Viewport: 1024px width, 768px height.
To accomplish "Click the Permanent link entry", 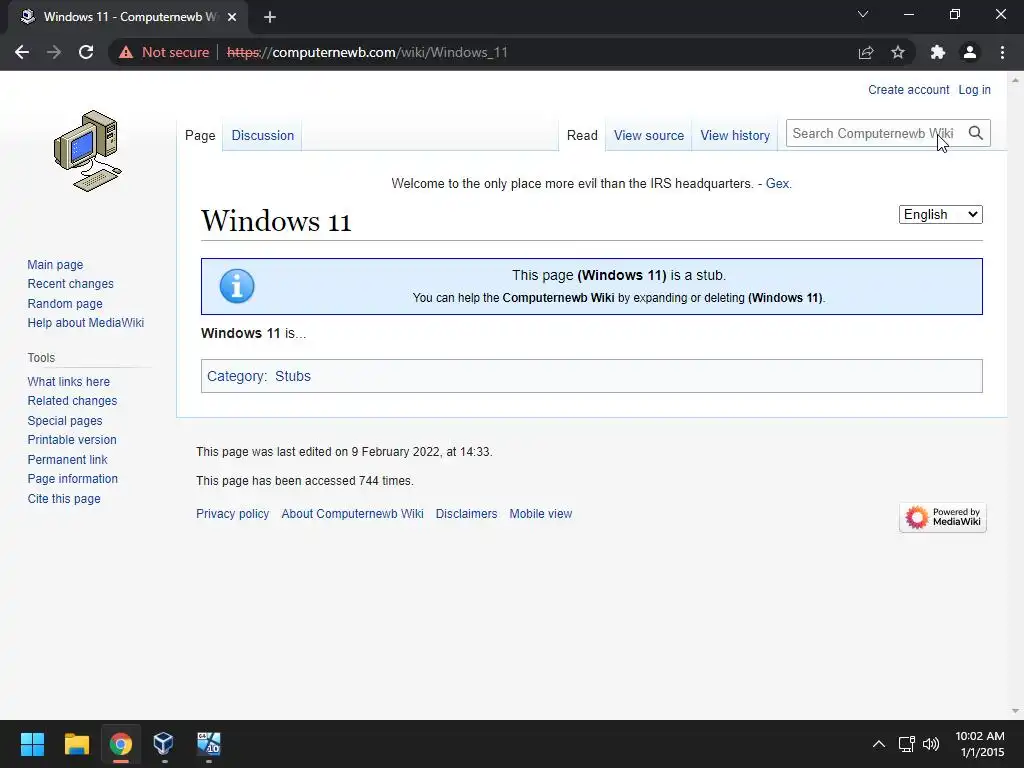I will [x=67, y=459].
